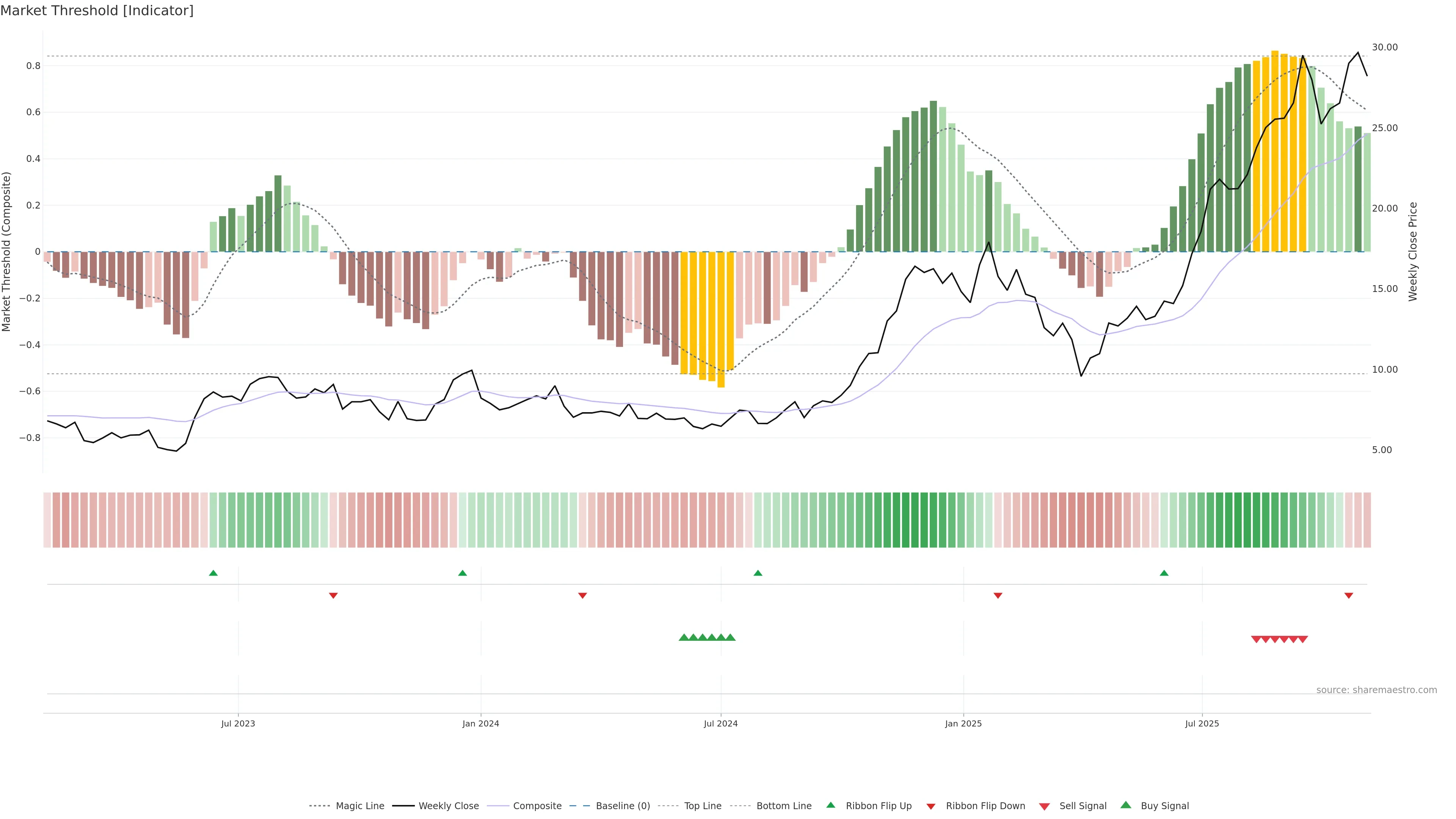Click the Ribbon Flip Up legend triangle icon
This screenshot has width=1456, height=819.
click(830, 805)
